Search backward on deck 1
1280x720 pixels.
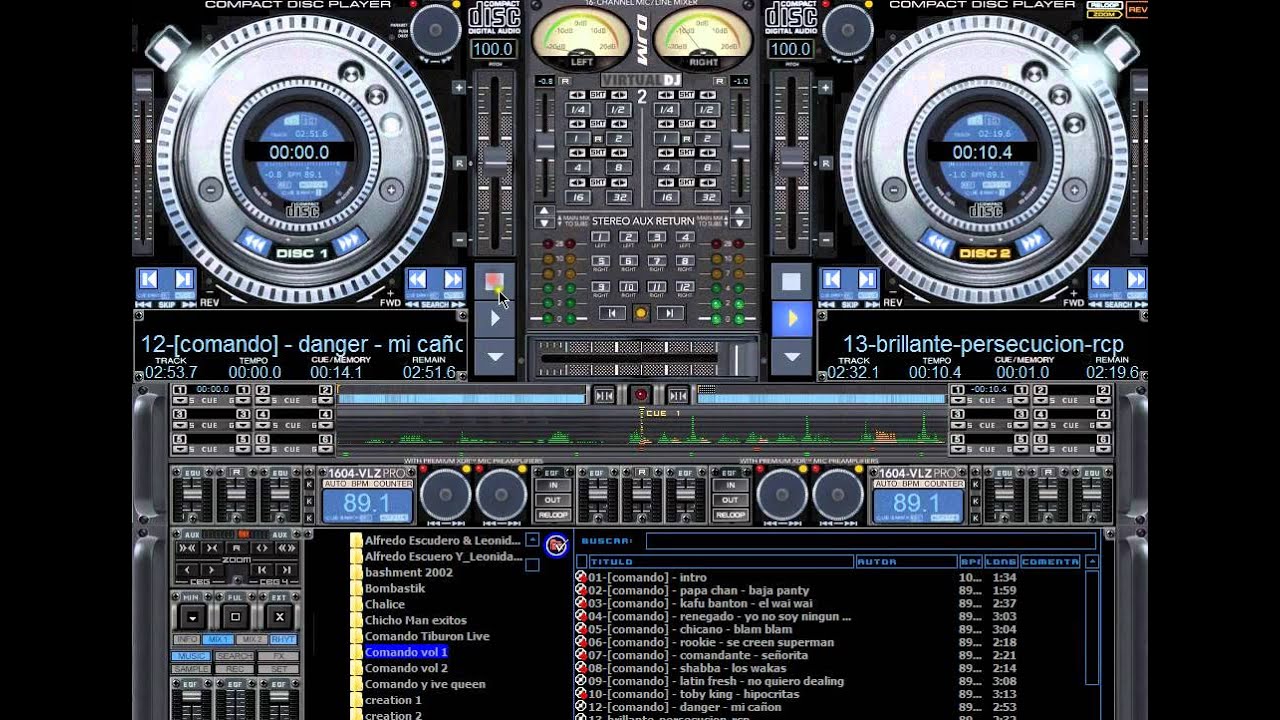(x=418, y=279)
